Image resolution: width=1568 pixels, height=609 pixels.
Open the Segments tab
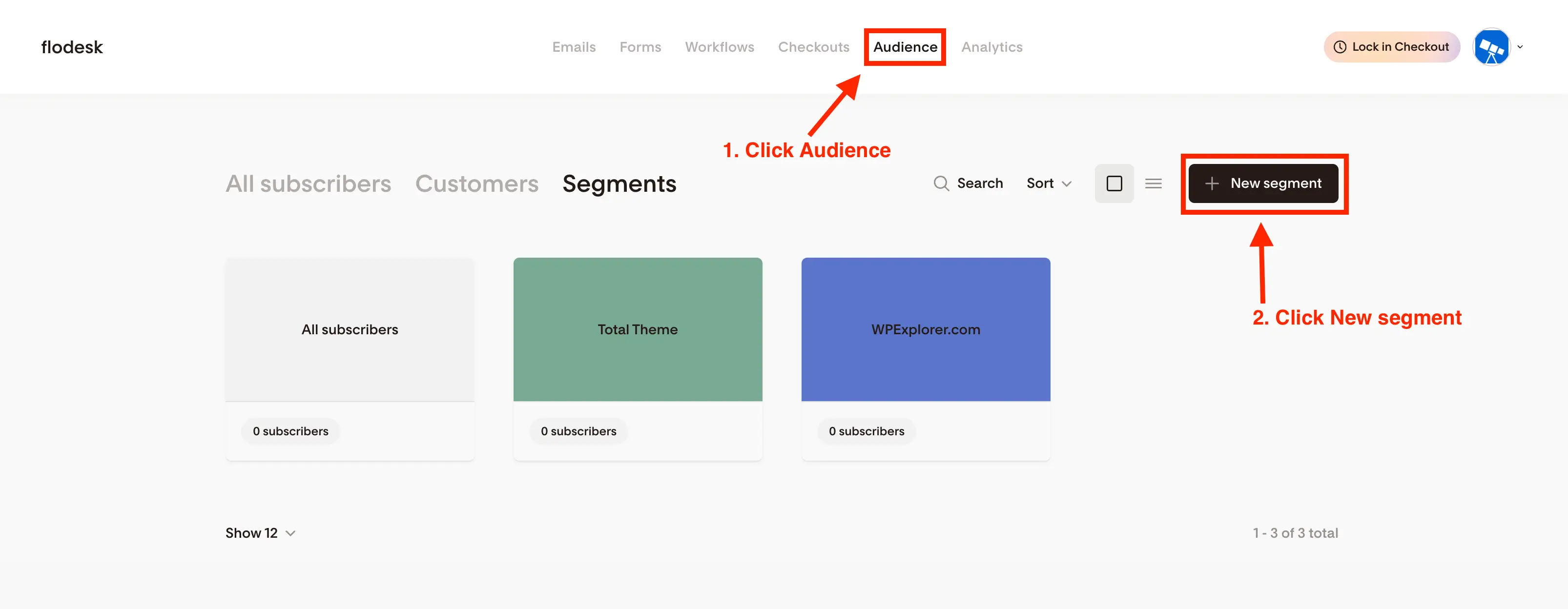pos(619,184)
